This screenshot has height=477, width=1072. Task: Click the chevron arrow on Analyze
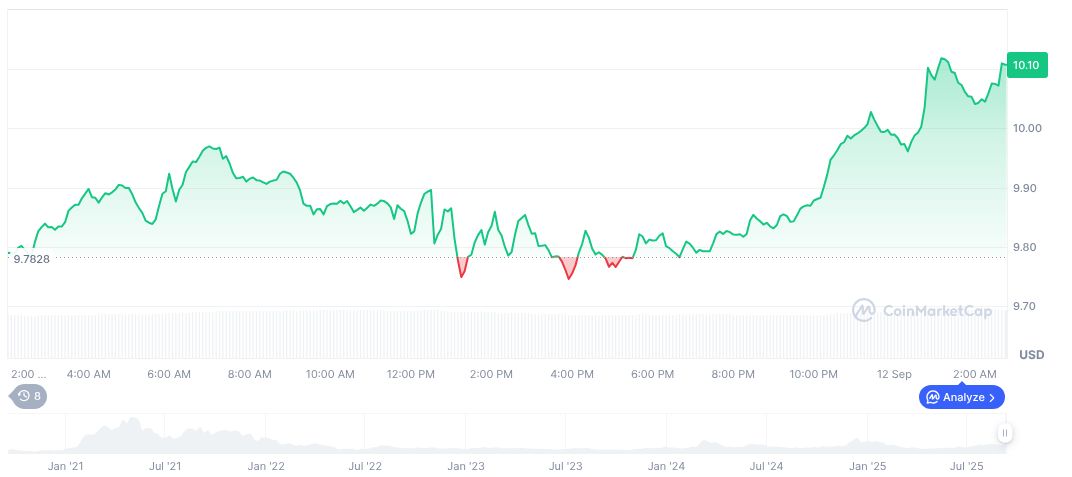pyautogui.click(x=991, y=397)
